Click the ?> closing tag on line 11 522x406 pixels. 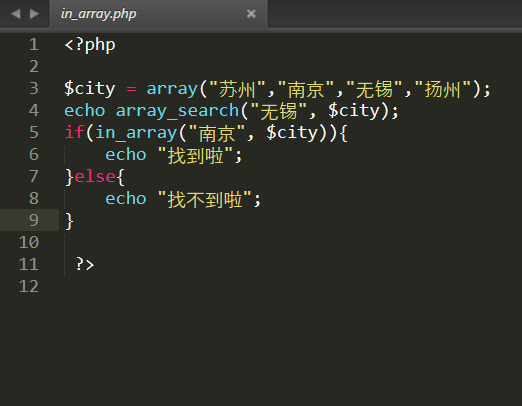[x=85, y=264]
